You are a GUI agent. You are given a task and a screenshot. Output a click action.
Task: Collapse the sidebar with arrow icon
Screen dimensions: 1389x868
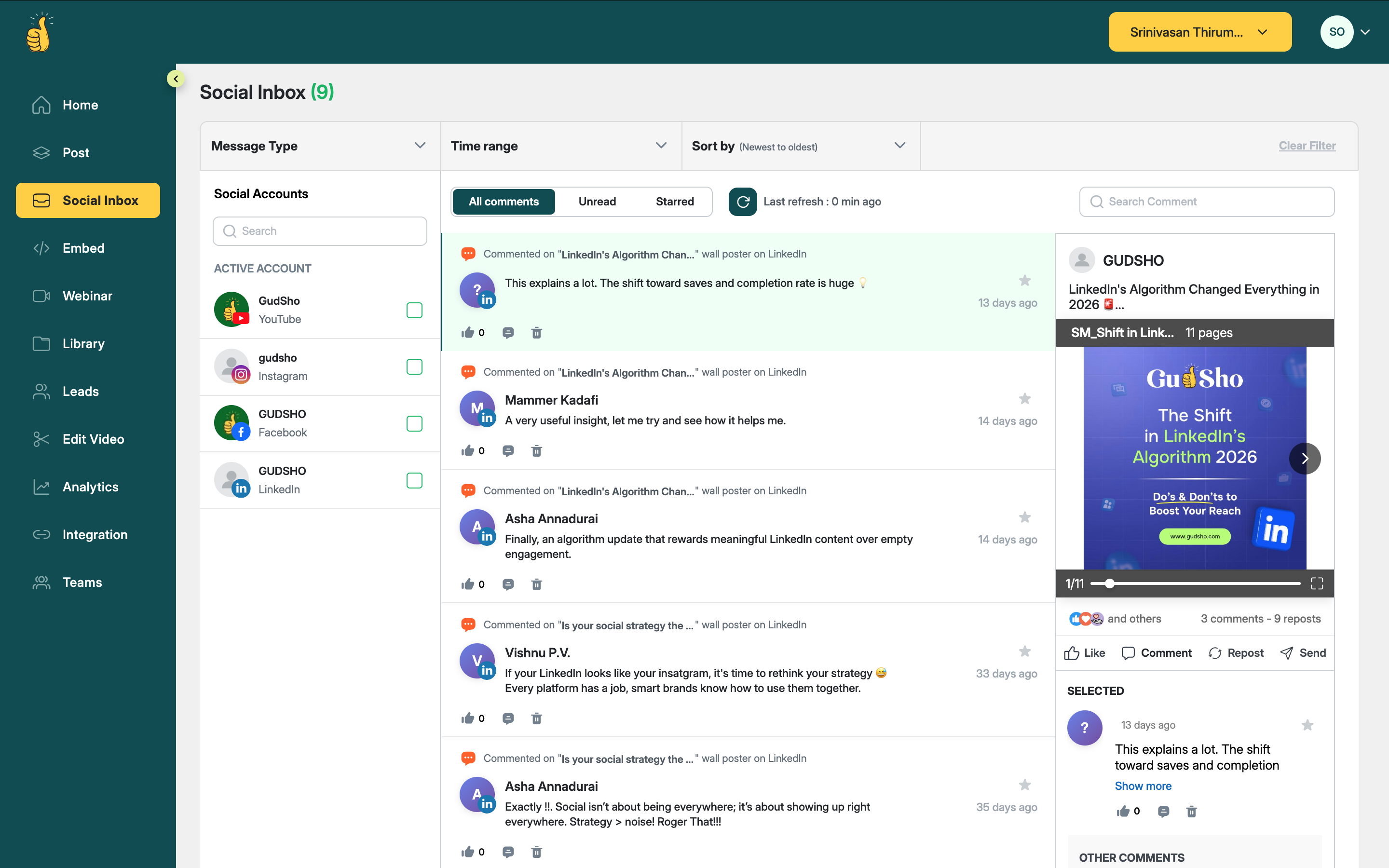(x=176, y=79)
